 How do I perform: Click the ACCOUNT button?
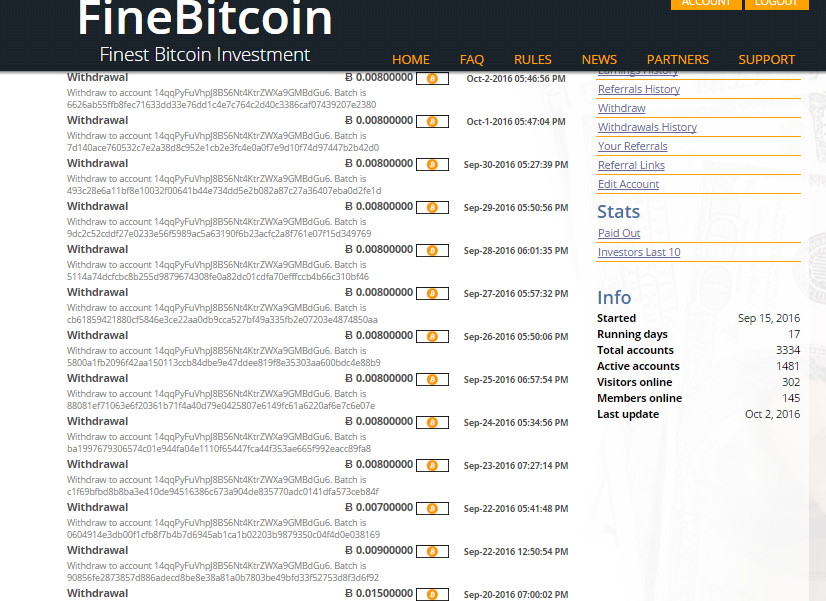click(x=706, y=4)
